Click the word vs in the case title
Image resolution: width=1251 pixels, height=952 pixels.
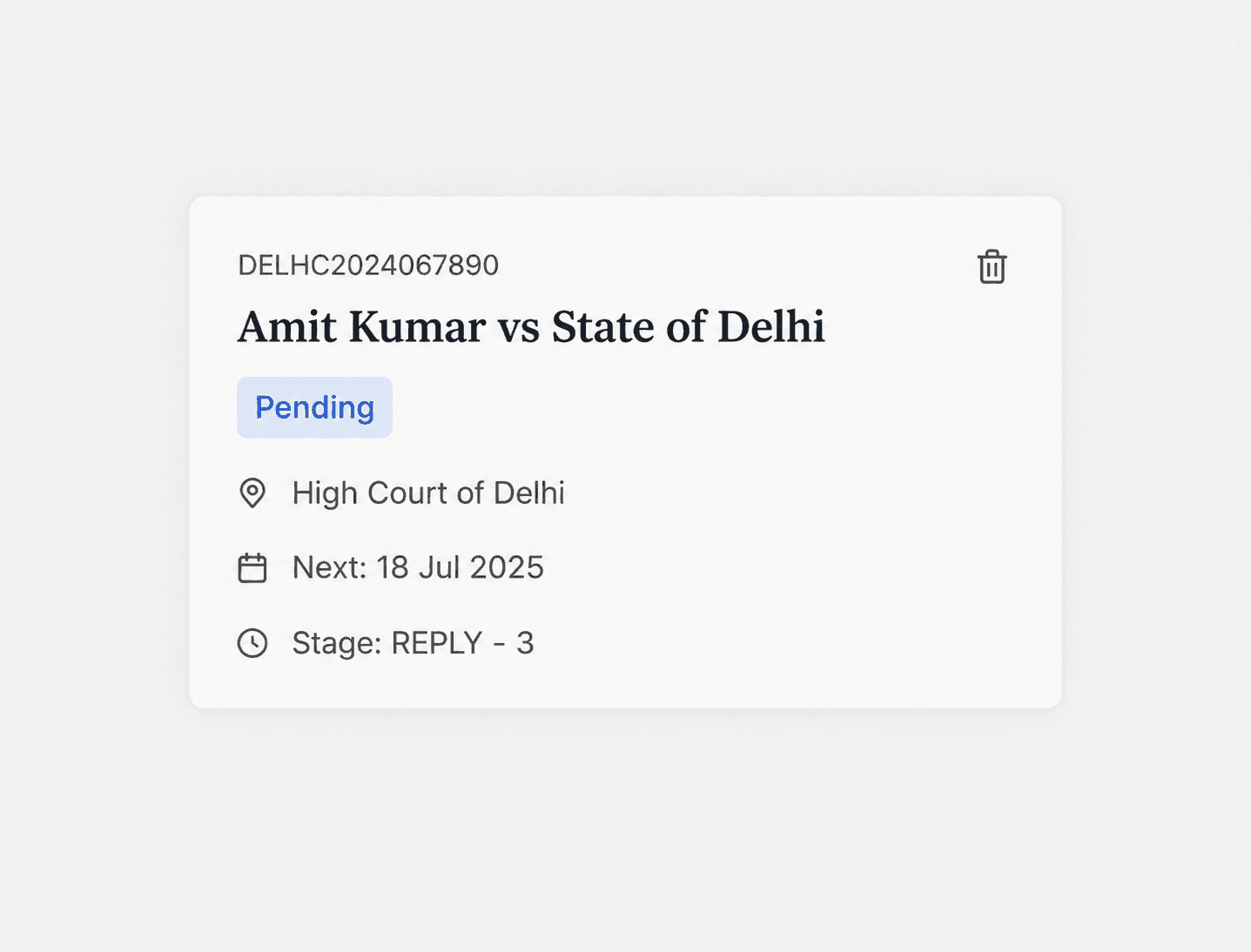coord(518,331)
